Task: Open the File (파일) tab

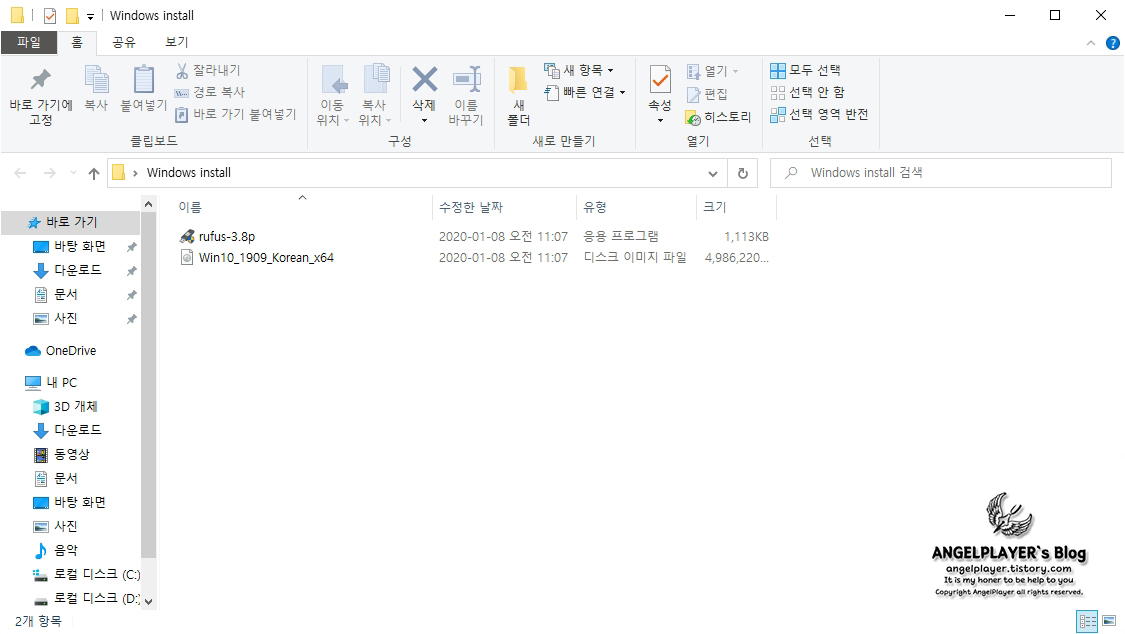Action: click(x=29, y=42)
